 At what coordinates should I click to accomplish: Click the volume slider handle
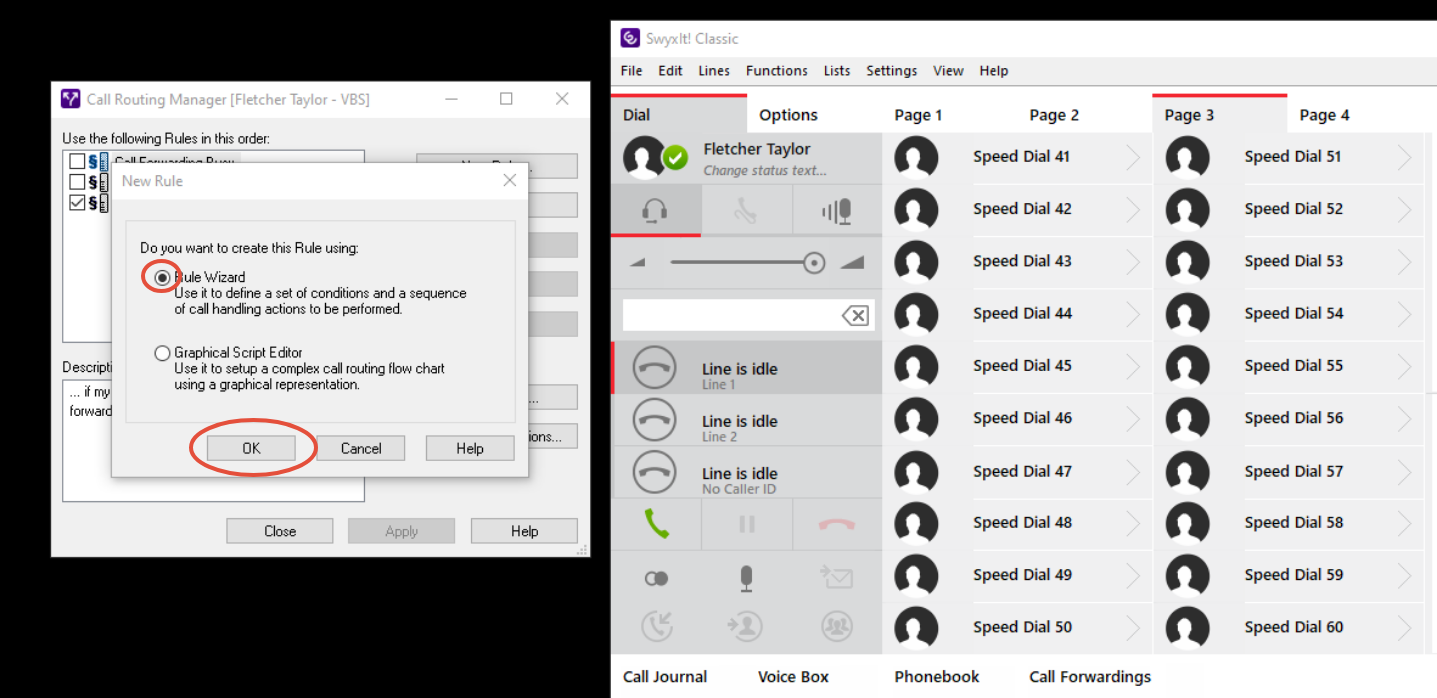(814, 263)
